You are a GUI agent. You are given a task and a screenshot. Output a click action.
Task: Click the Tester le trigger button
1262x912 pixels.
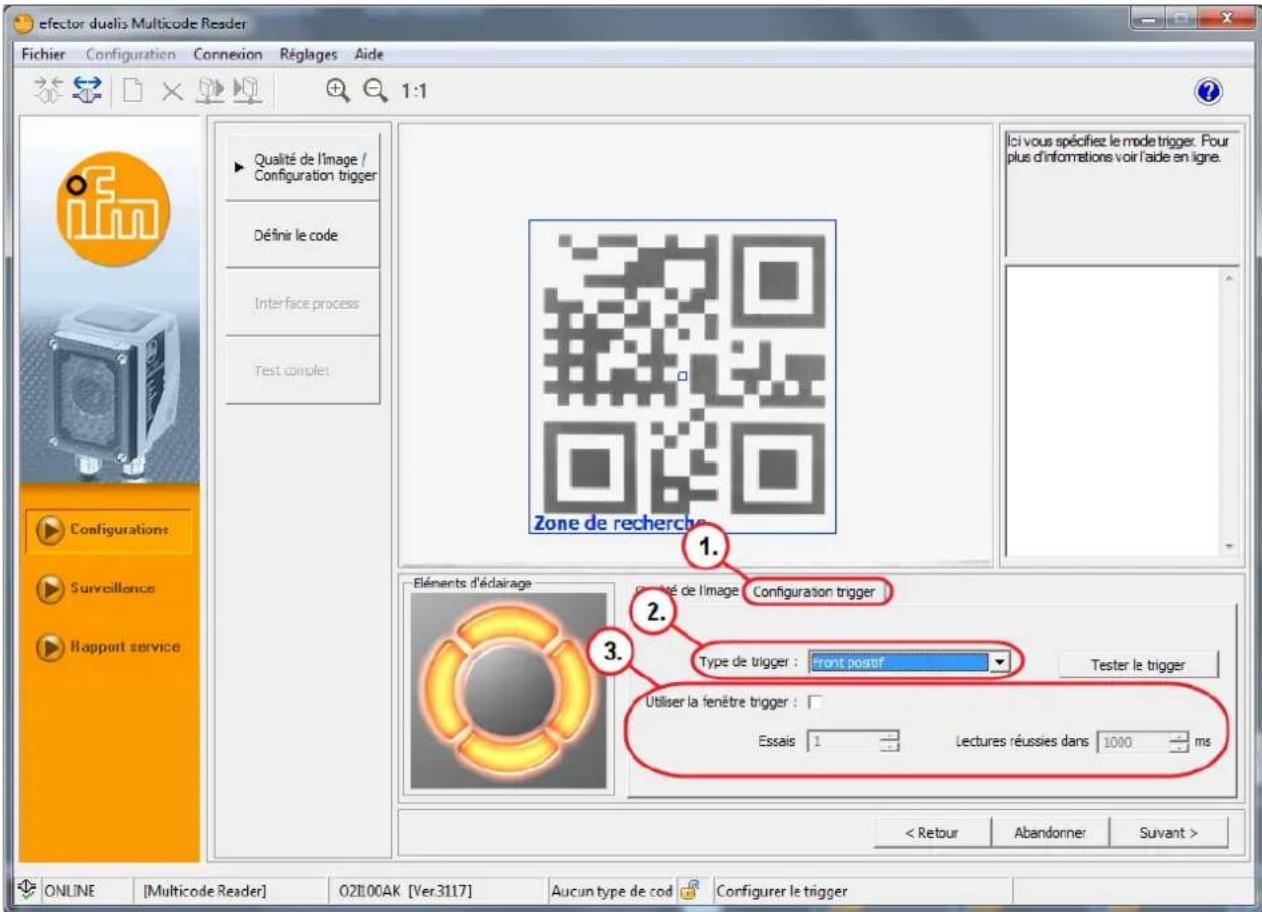click(1138, 666)
